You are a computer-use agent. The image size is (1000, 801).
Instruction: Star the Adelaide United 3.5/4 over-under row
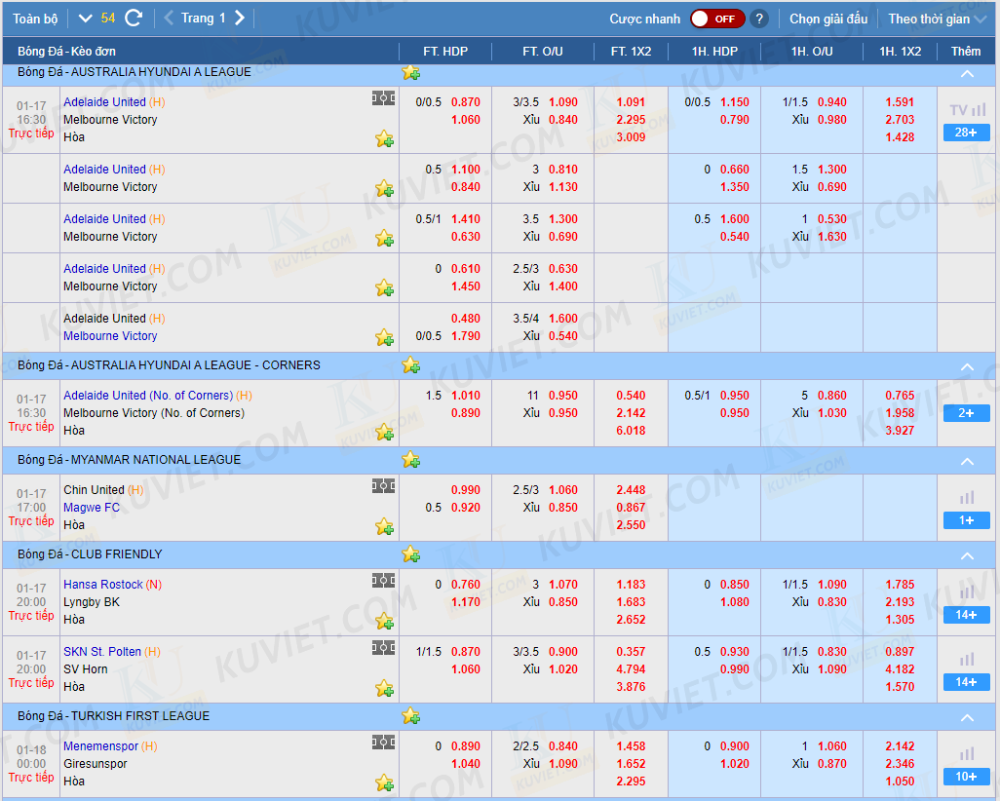pos(384,337)
